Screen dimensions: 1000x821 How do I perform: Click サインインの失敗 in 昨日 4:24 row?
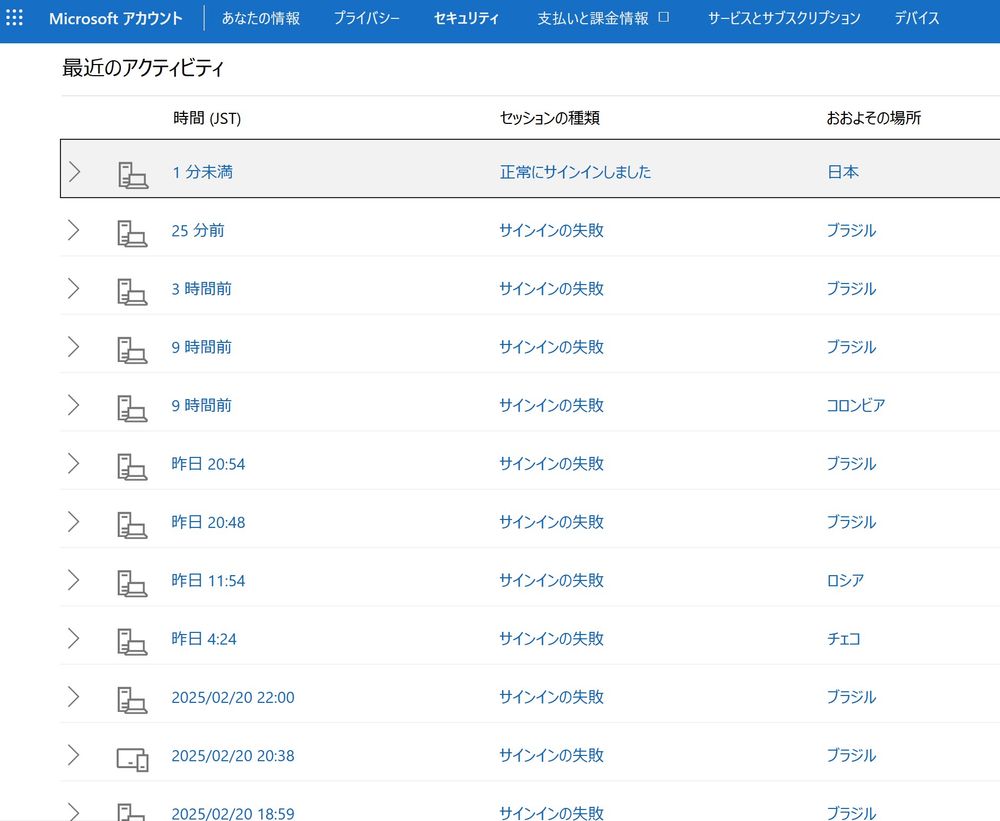coord(551,639)
